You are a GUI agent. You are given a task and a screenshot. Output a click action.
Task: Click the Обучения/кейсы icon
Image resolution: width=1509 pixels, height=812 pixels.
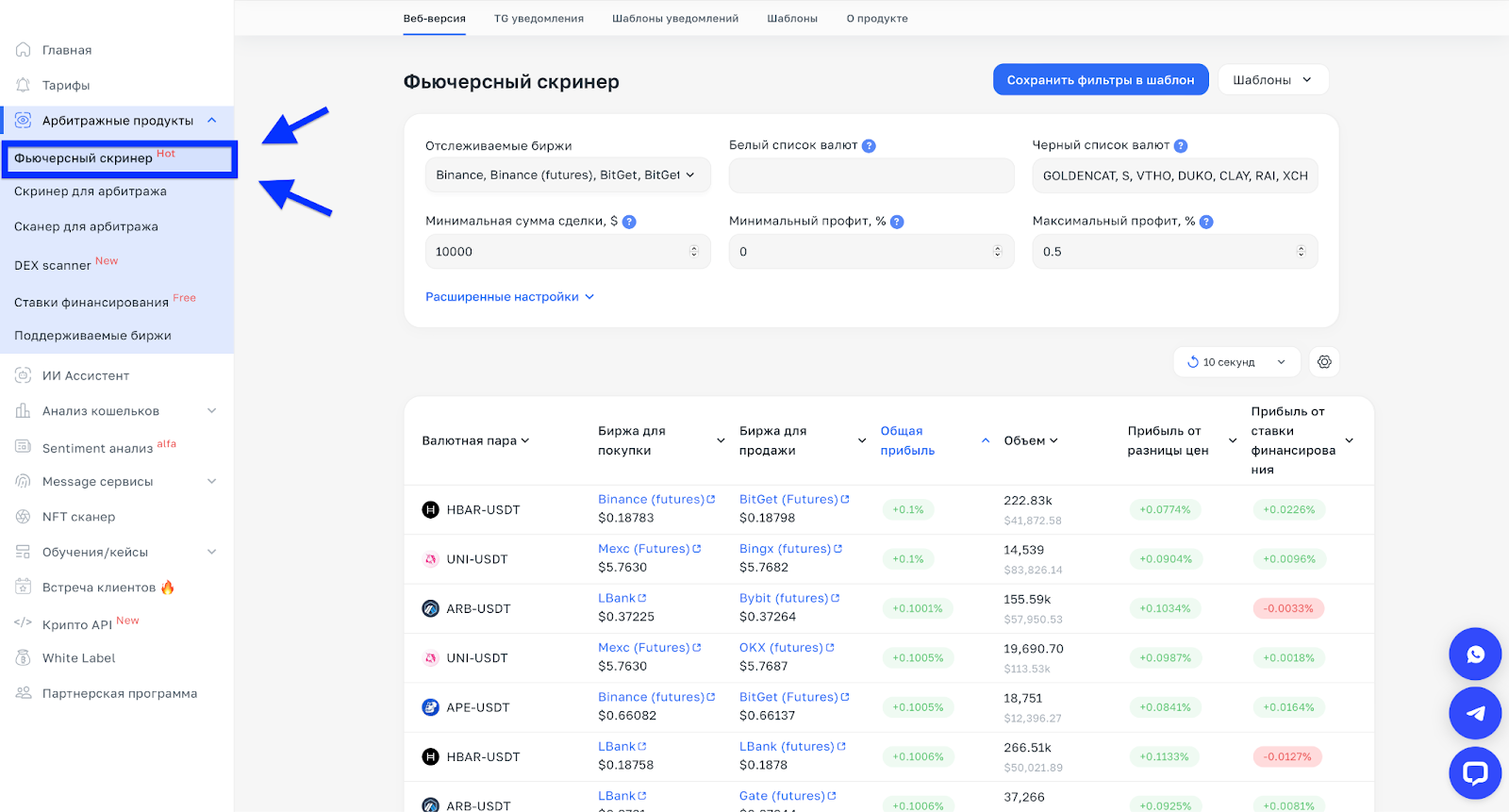pos(23,552)
